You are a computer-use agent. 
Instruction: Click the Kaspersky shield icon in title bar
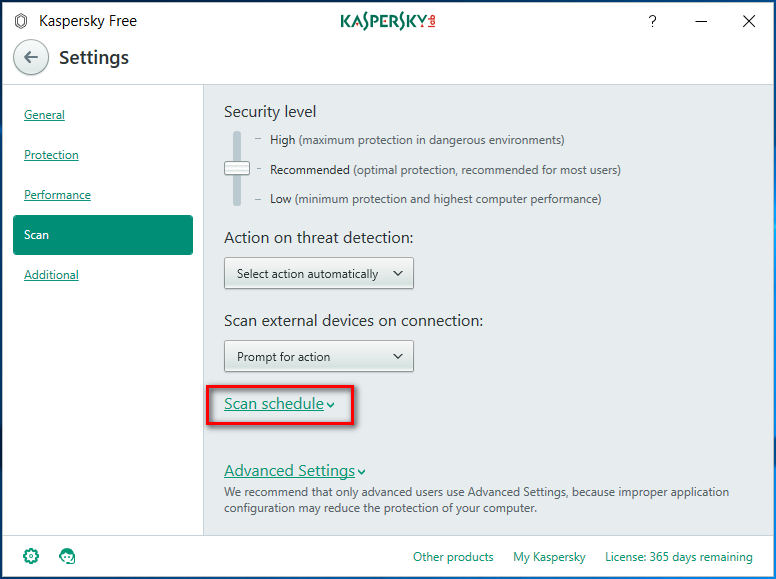point(21,21)
